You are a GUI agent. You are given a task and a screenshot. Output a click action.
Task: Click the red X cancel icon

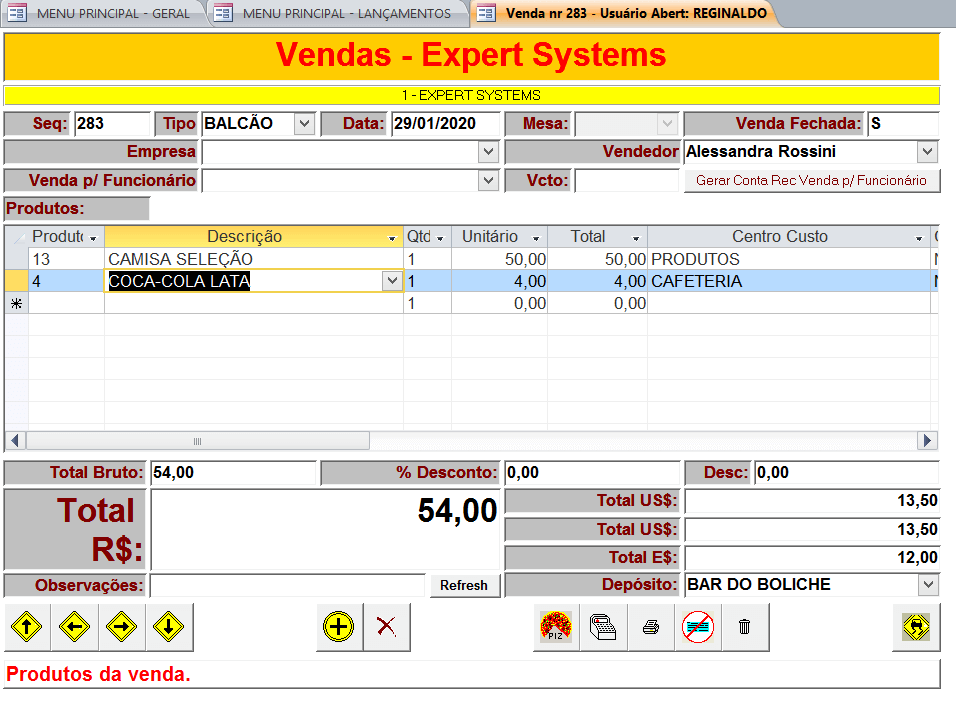coord(386,627)
